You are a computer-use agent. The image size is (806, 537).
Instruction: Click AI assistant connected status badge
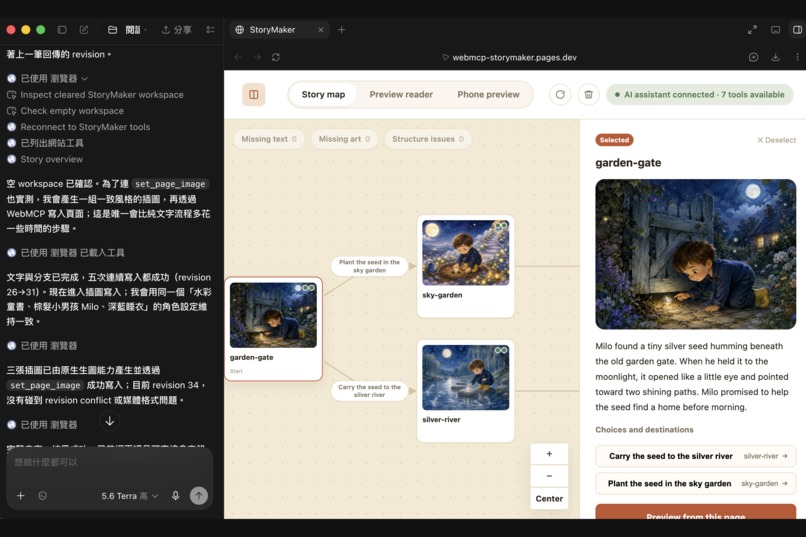click(x=700, y=95)
